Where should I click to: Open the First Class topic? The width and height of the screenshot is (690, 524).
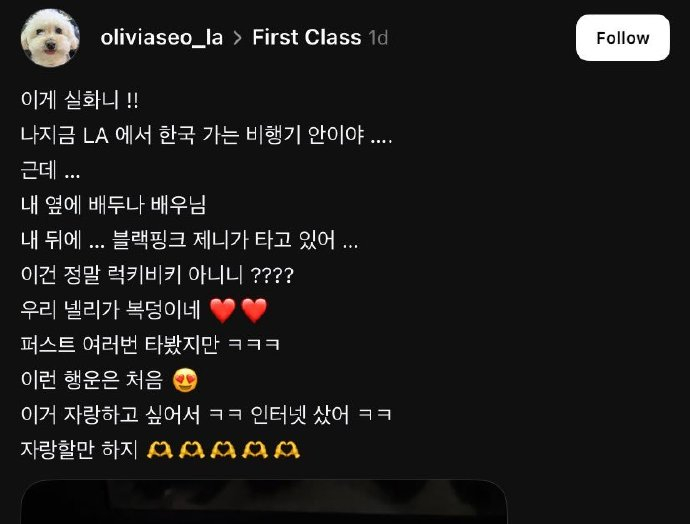coord(306,37)
